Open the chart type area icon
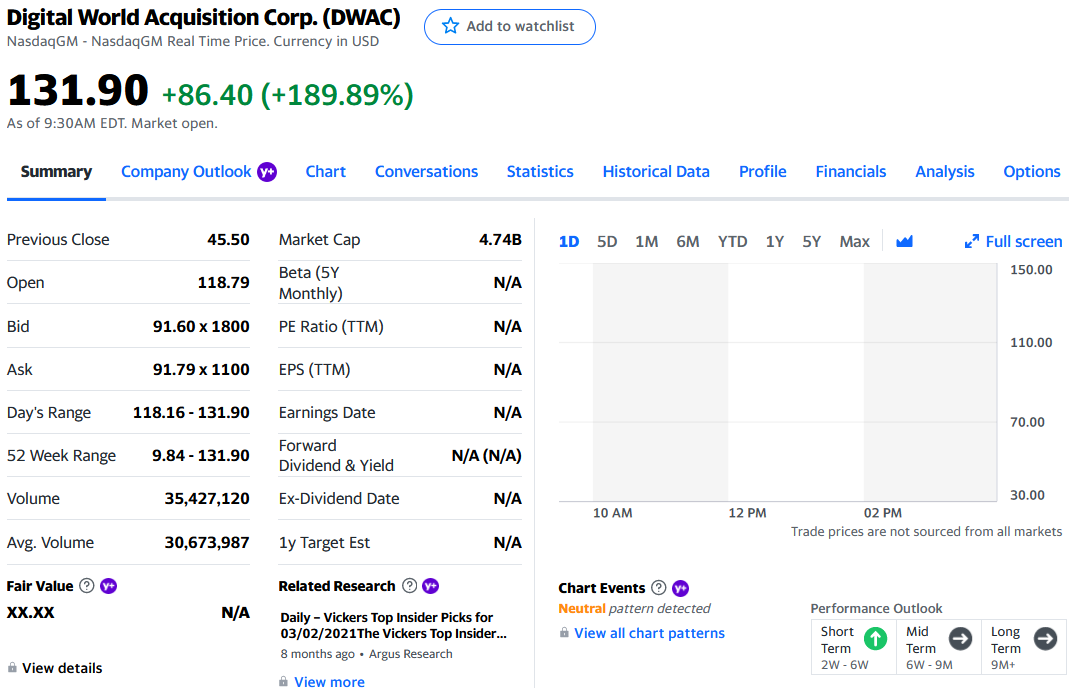 click(904, 241)
